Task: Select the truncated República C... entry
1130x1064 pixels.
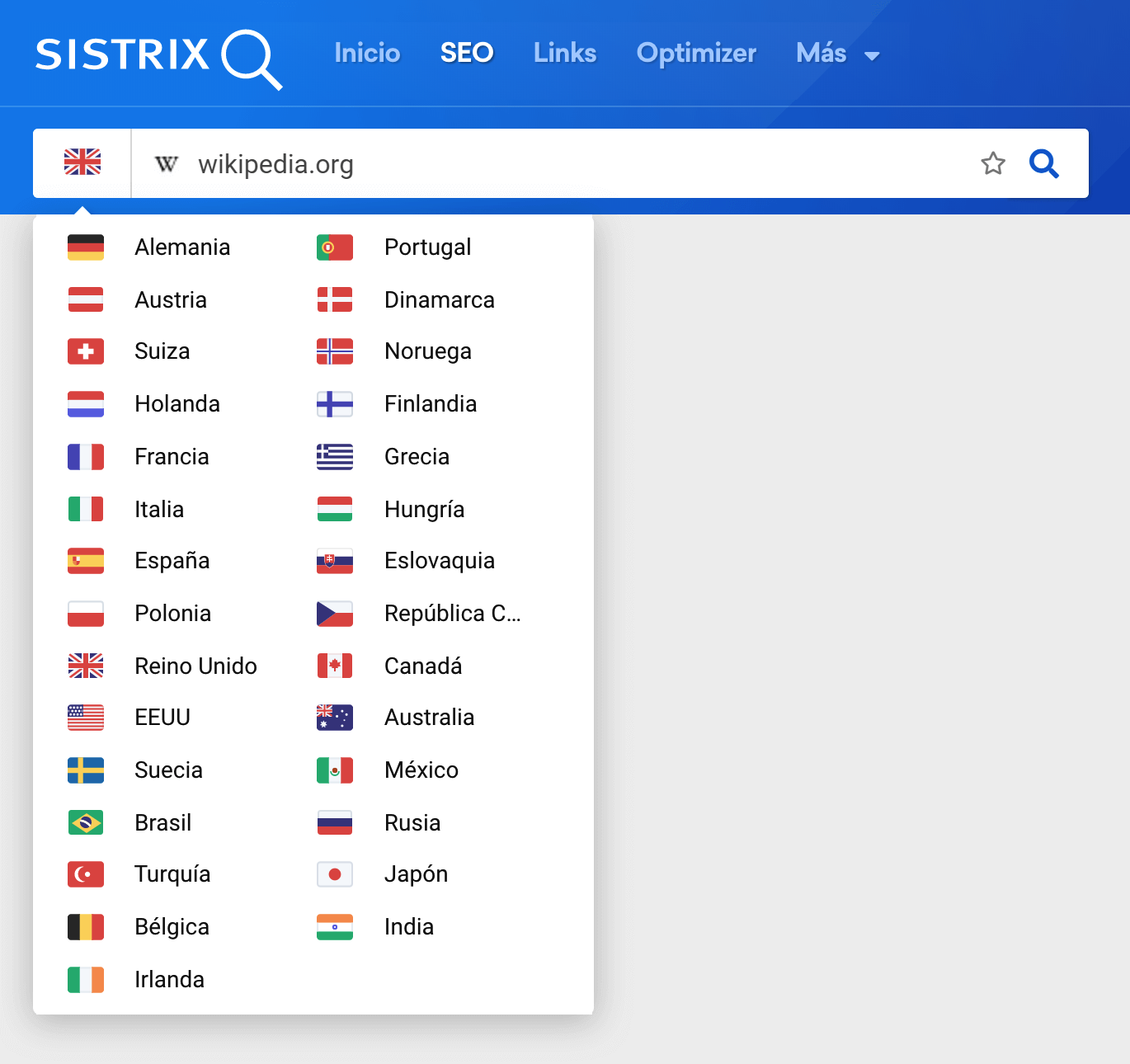Action: point(452,614)
